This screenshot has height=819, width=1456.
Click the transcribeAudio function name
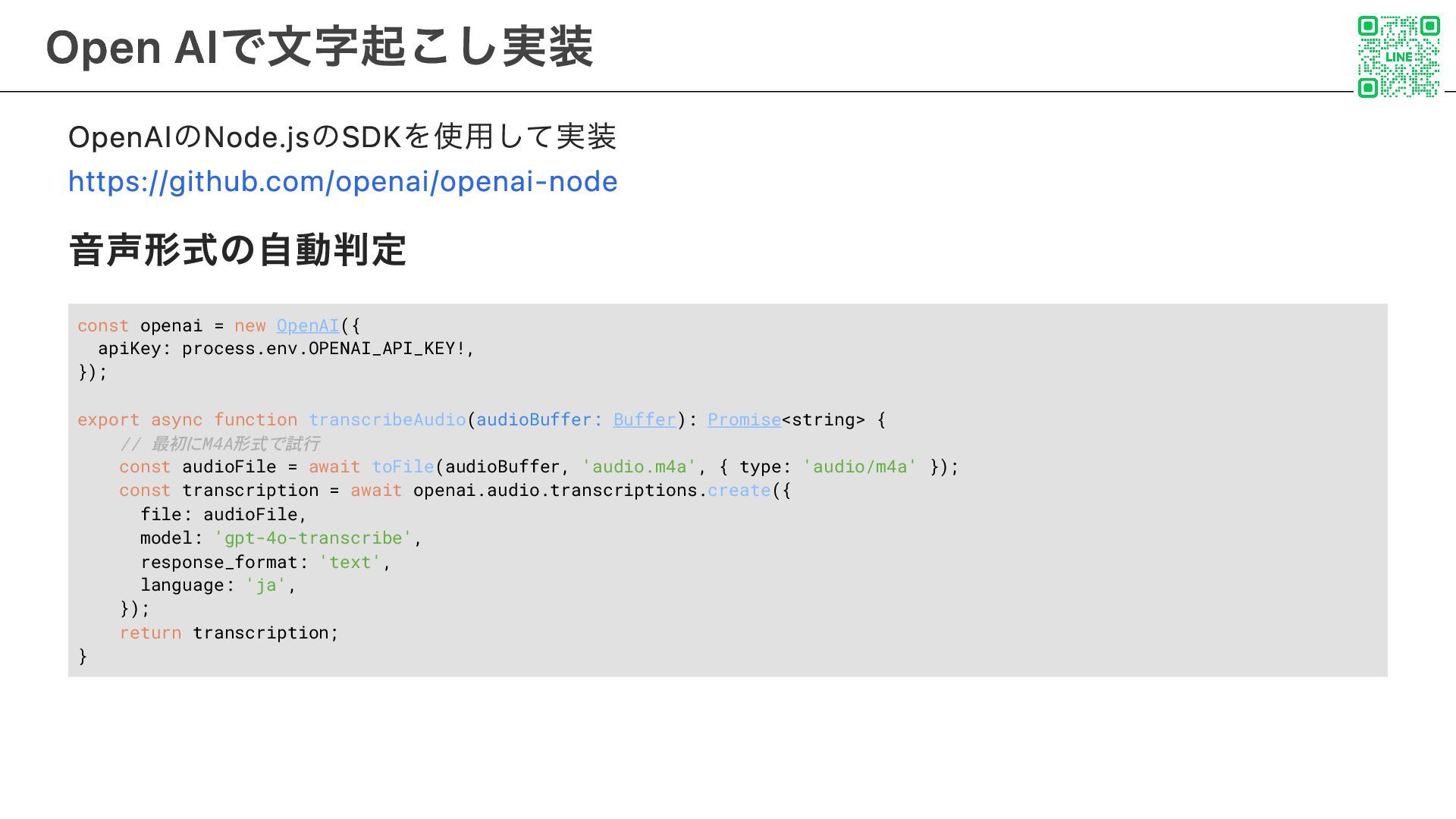(387, 420)
